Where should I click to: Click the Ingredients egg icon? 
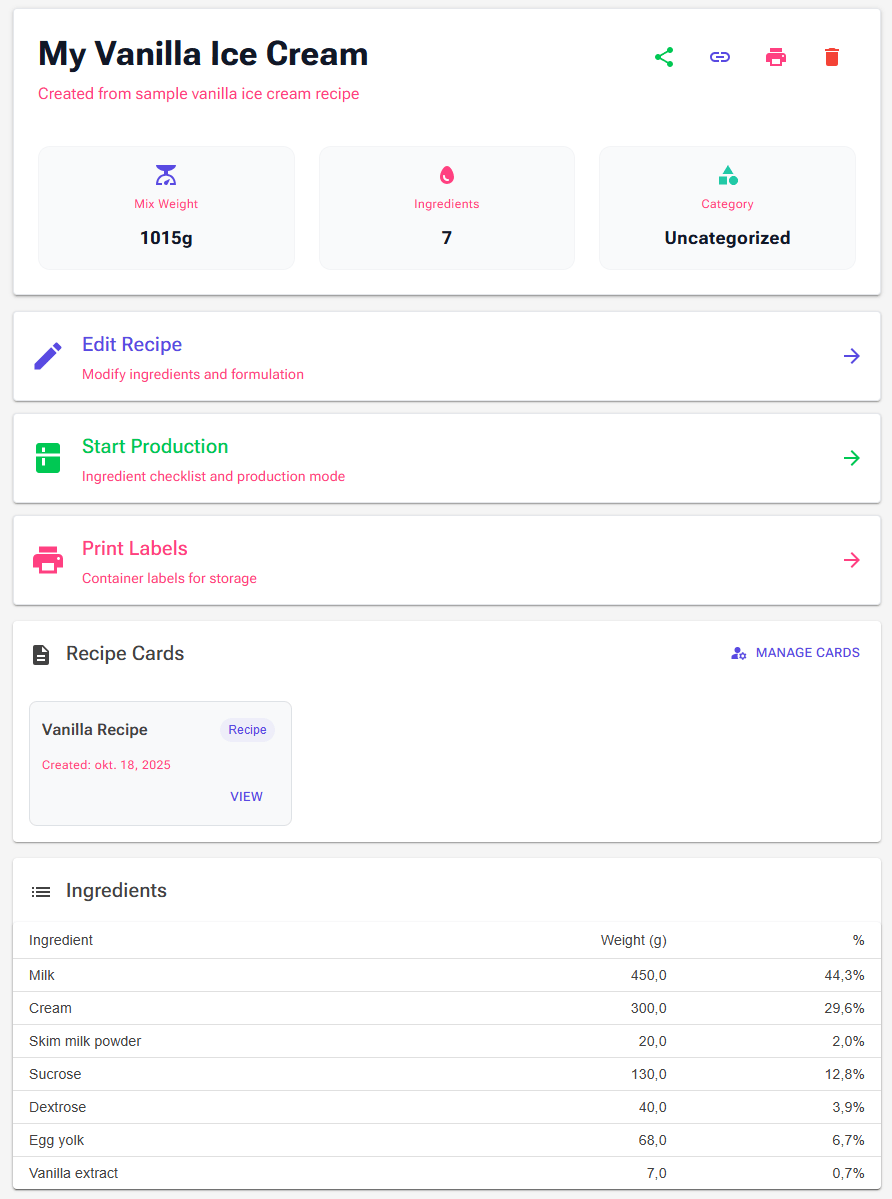coord(446,175)
